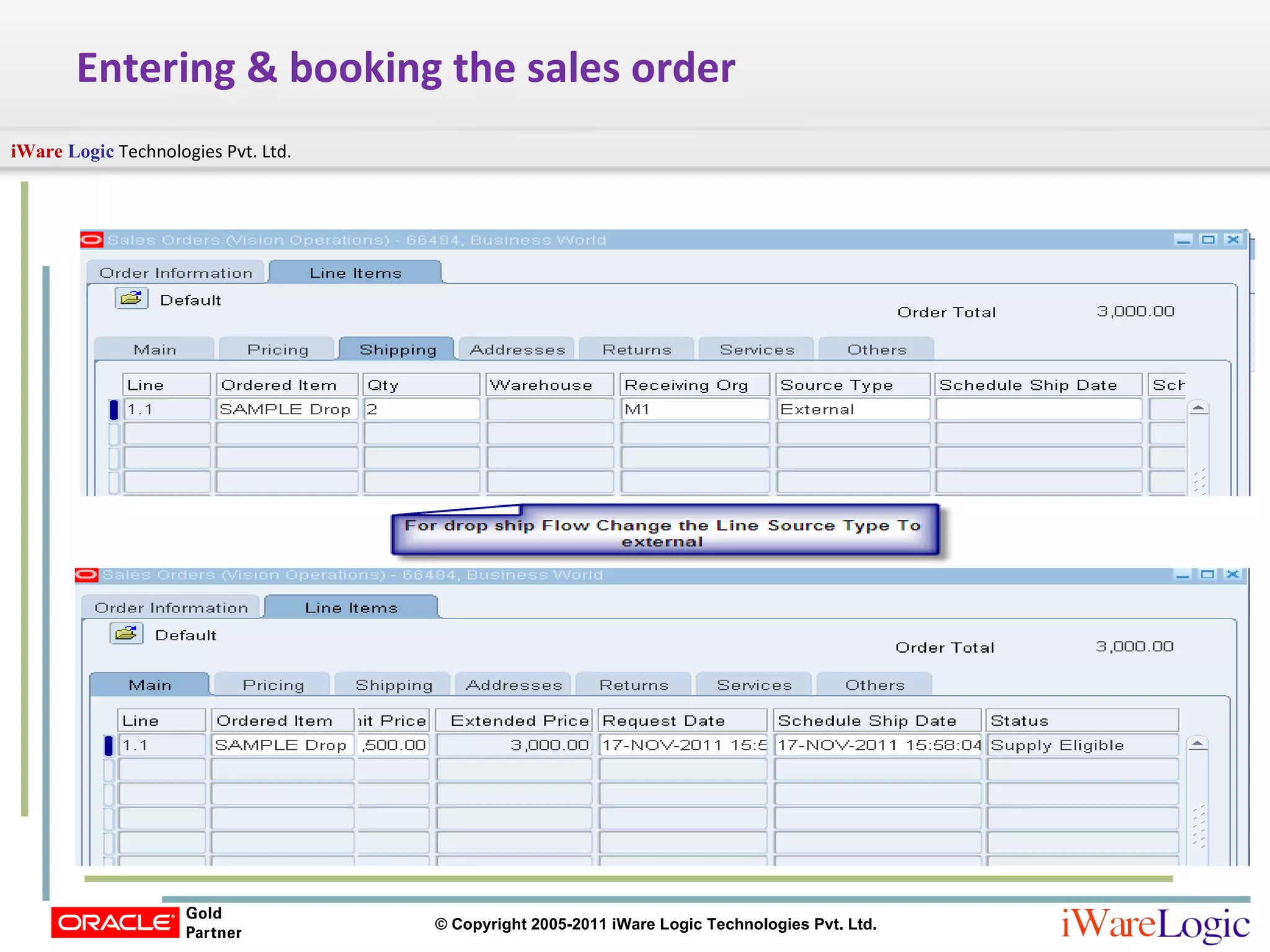Click Oracle icon in upper Sales Orders title bar

pos(92,240)
